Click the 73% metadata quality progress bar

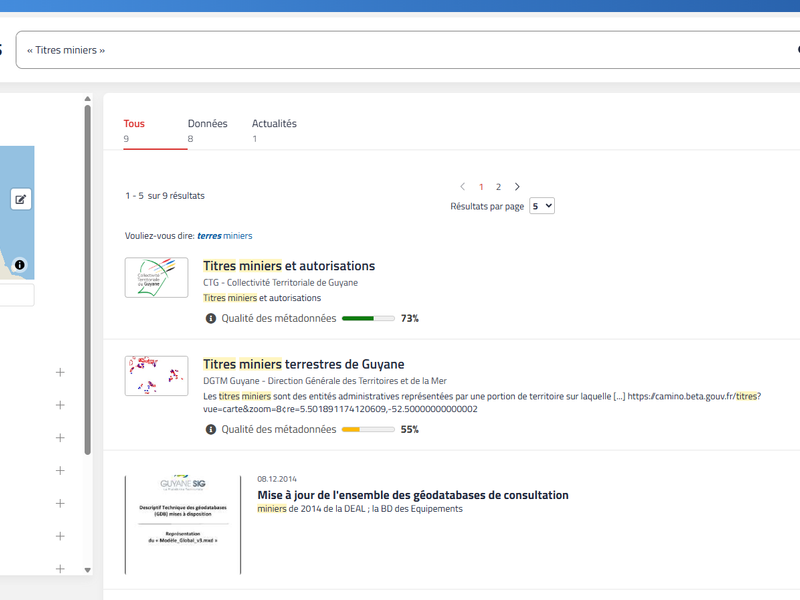[367, 319]
